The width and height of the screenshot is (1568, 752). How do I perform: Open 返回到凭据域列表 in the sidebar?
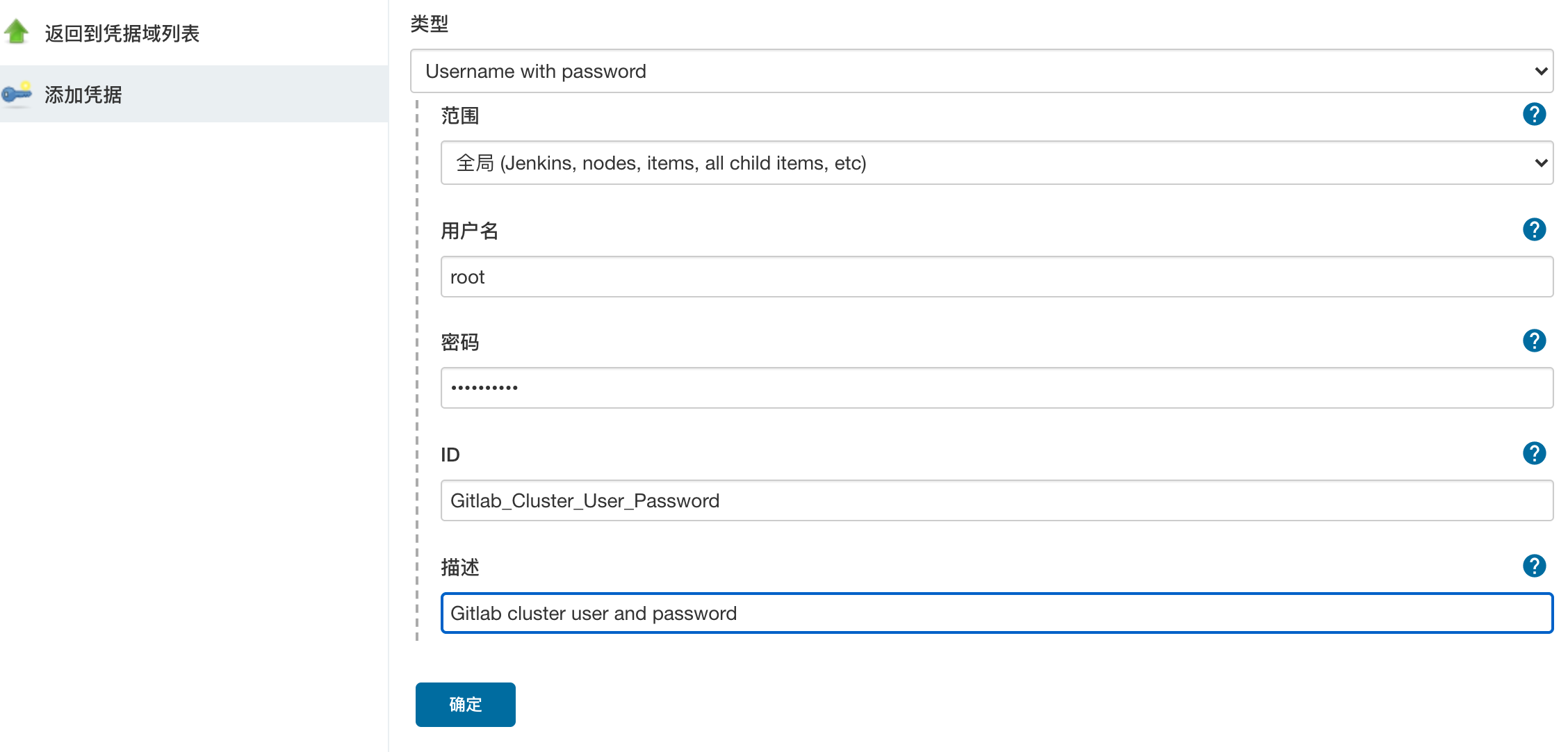click(122, 33)
